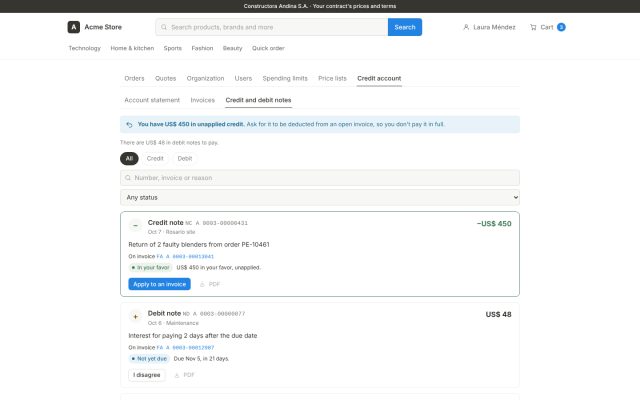Focus the product search input field
This screenshot has width=640, height=400.
coord(272,27)
